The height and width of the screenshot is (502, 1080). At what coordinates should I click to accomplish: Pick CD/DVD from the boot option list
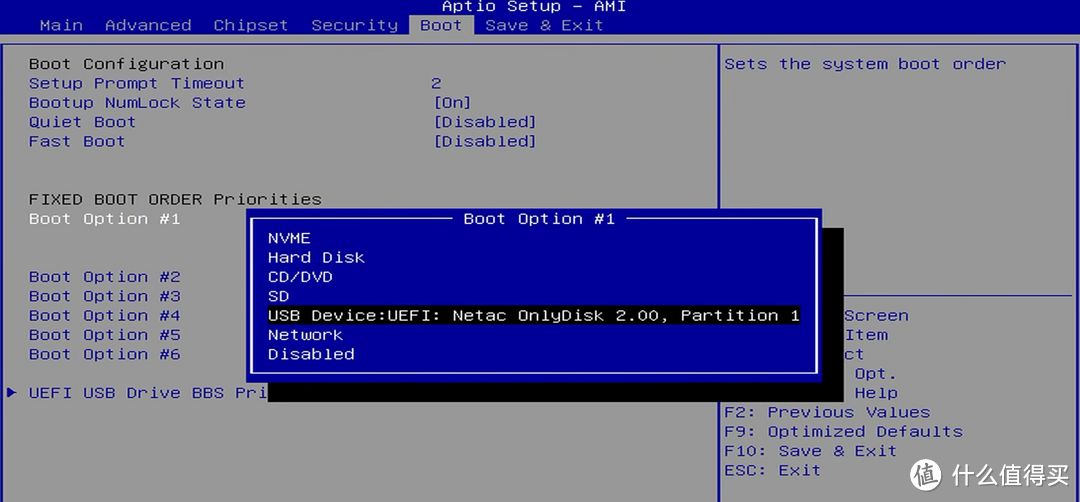300,277
